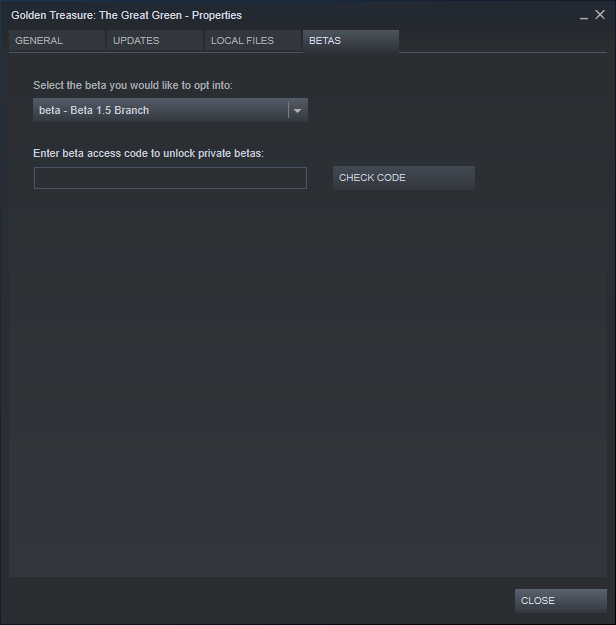Click the 'Enter beta access code' label
Screen dimensions: 616x625
(x=148, y=153)
